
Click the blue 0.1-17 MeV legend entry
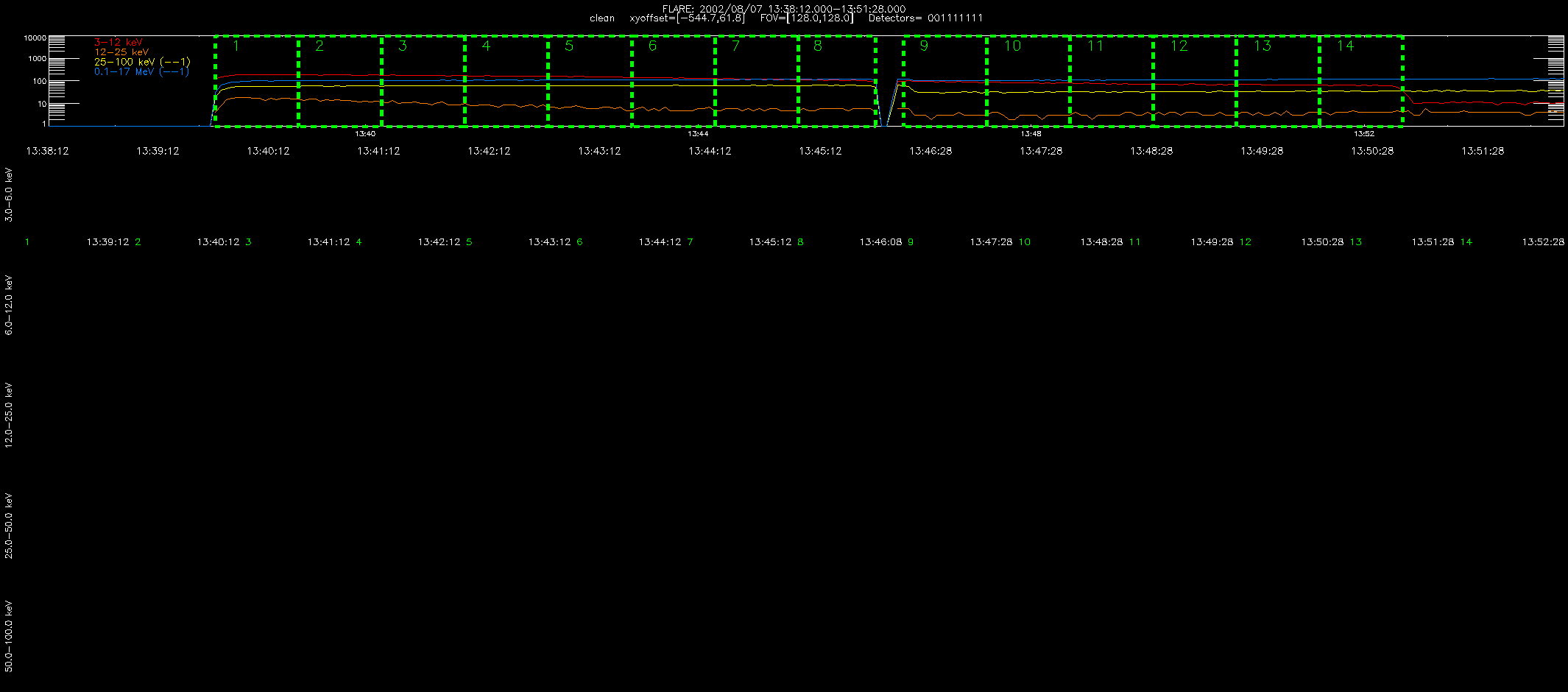(141, 71)
